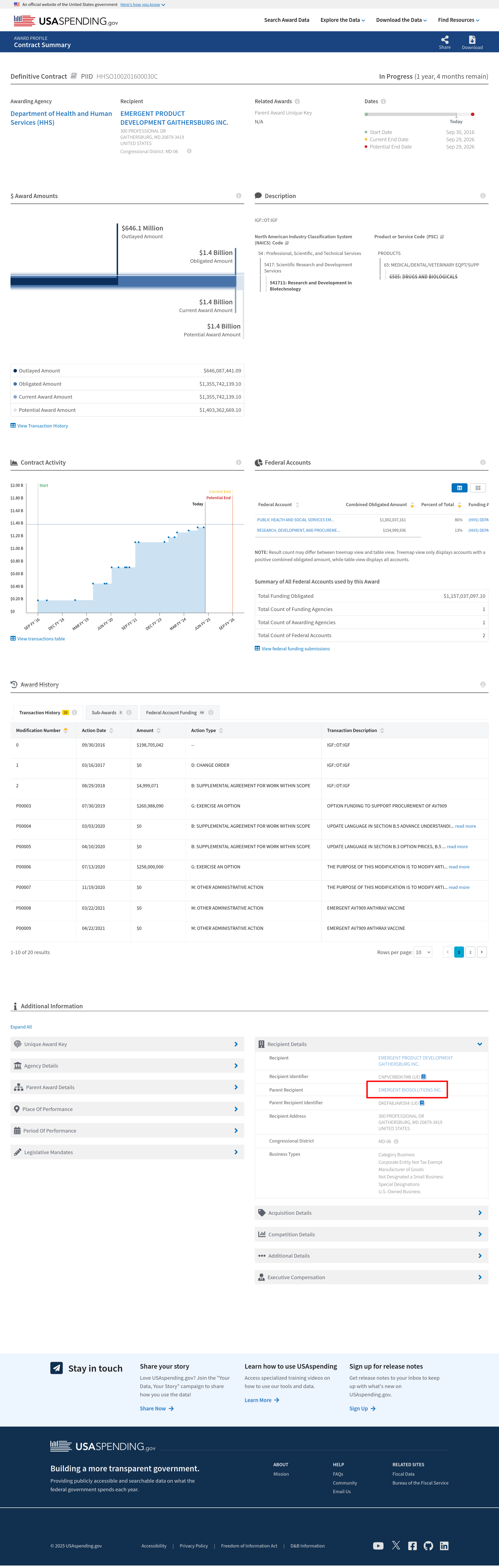This screenshot has height=1568, width=499.
Task: Click read more on P00004 description
Action: (x=466, y=827)
